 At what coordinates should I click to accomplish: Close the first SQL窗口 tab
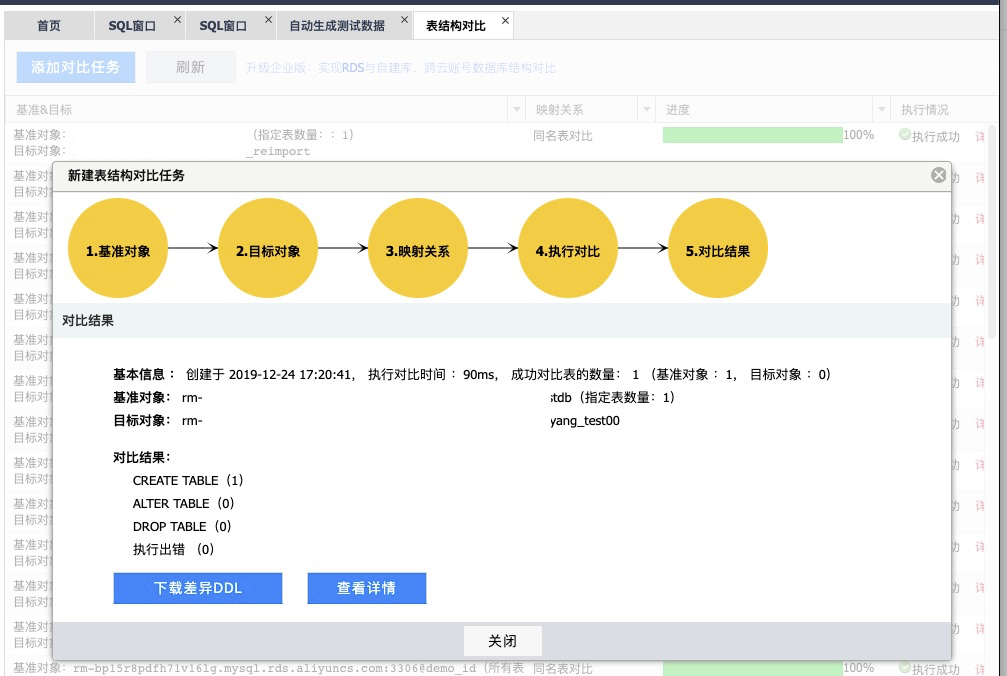point(177,20)
